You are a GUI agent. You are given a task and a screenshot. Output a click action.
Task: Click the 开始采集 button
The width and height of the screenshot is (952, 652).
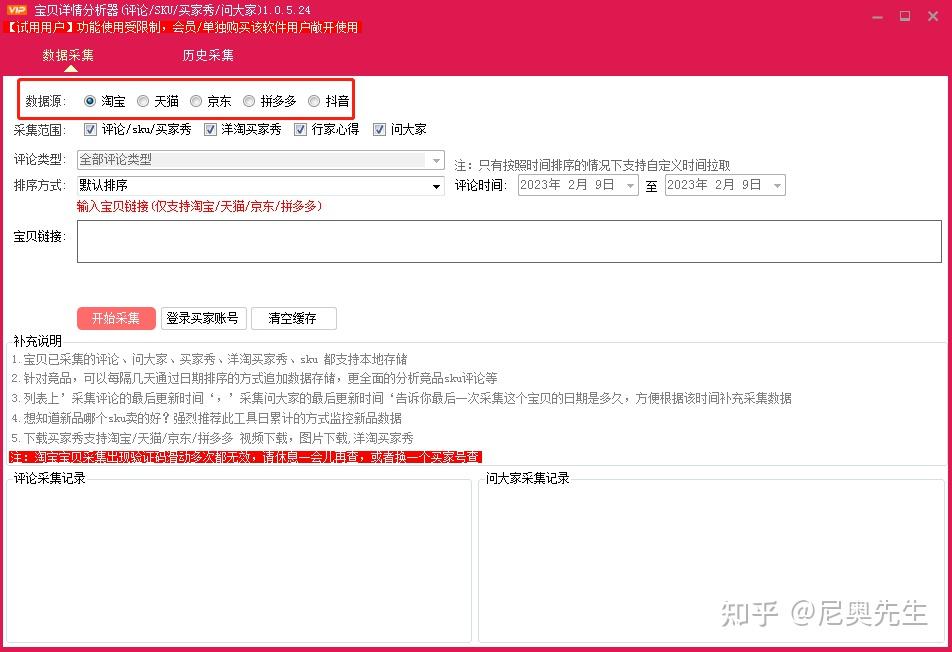point(116,318)
